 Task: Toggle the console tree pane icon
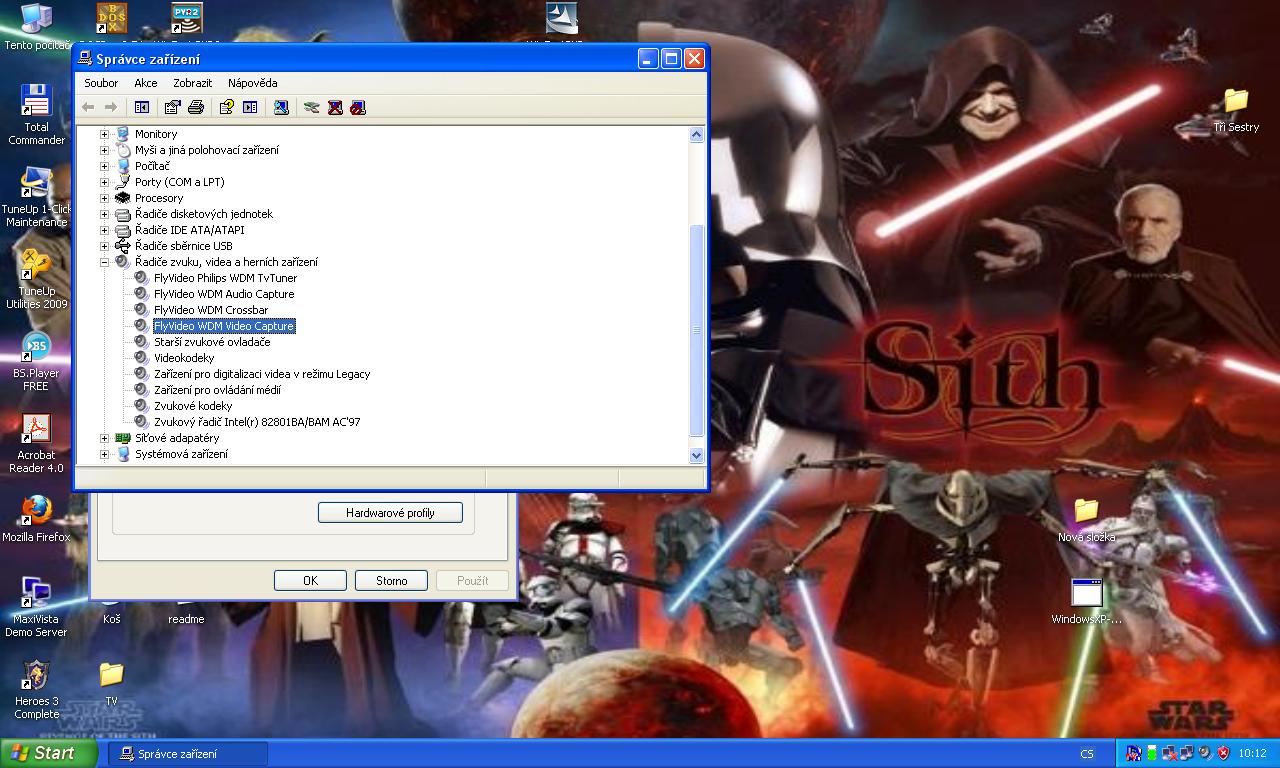(x=142, y=107)
